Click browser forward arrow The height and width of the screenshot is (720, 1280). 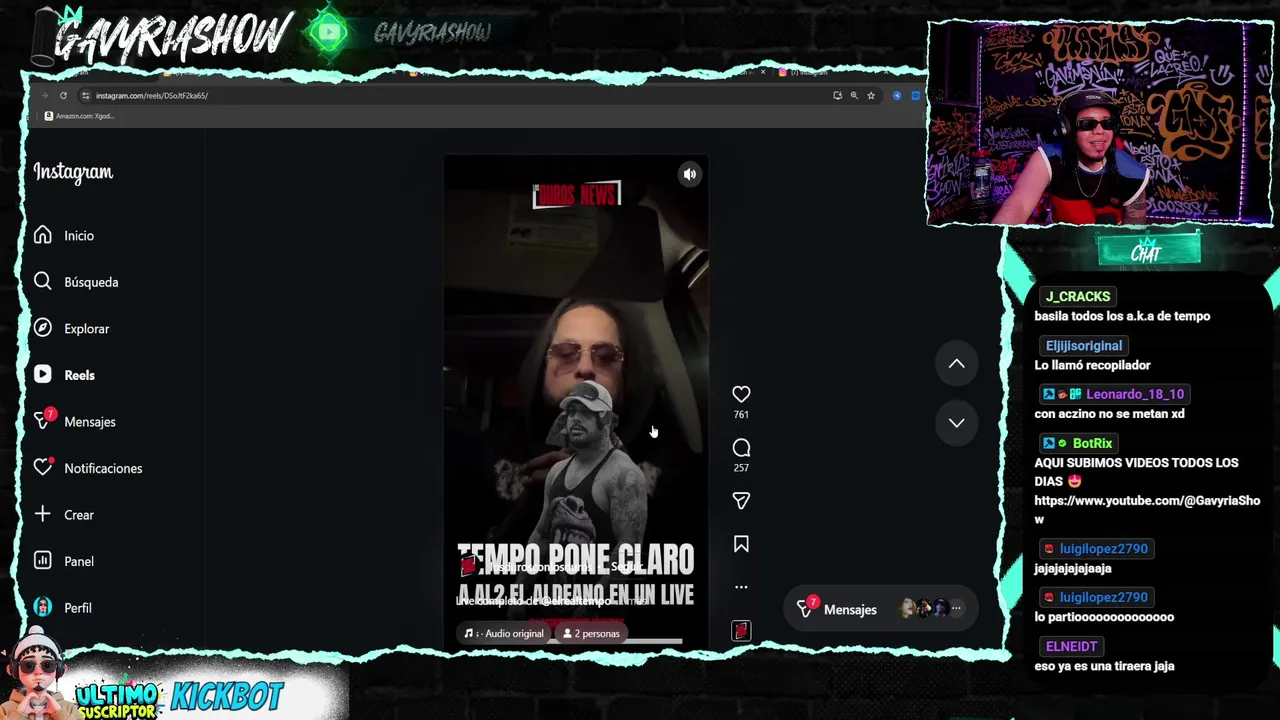[44, 96]
